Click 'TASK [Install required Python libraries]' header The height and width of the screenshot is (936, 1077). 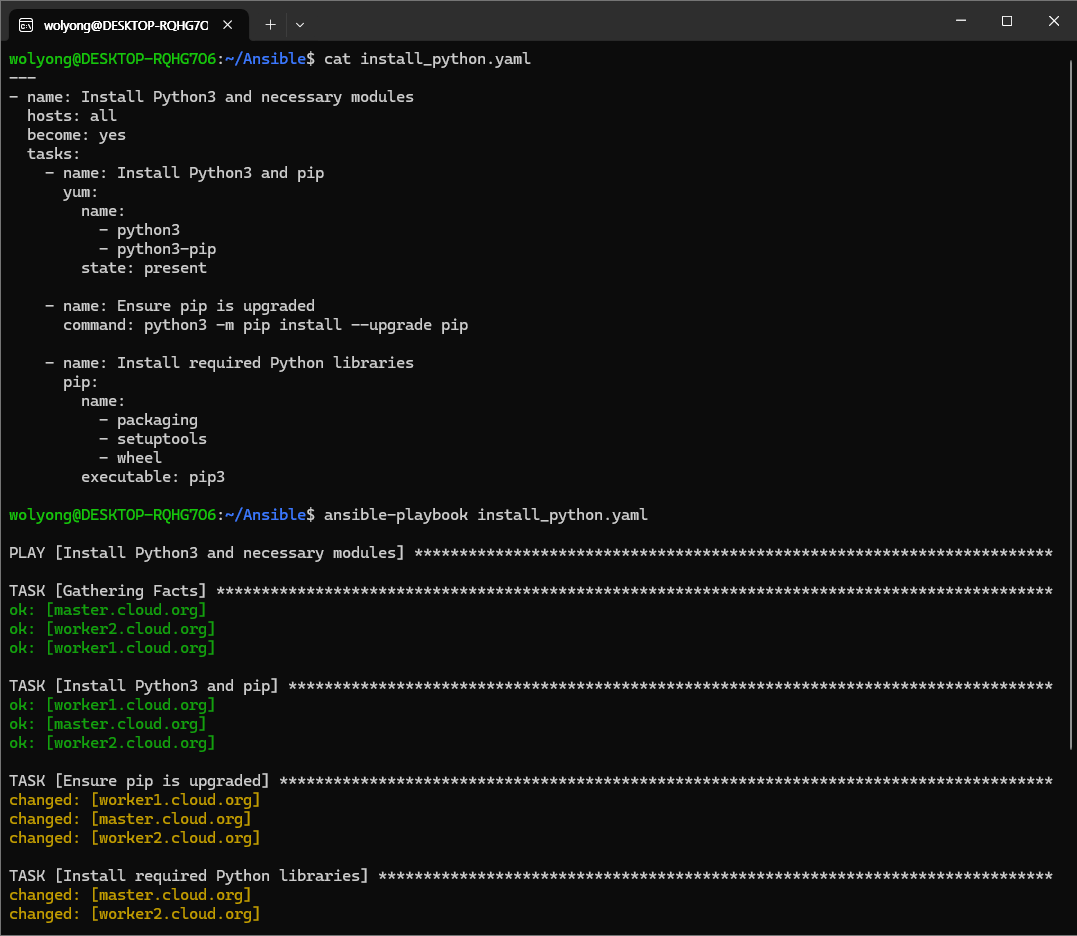pyautogui.click(x=188, y=876)
